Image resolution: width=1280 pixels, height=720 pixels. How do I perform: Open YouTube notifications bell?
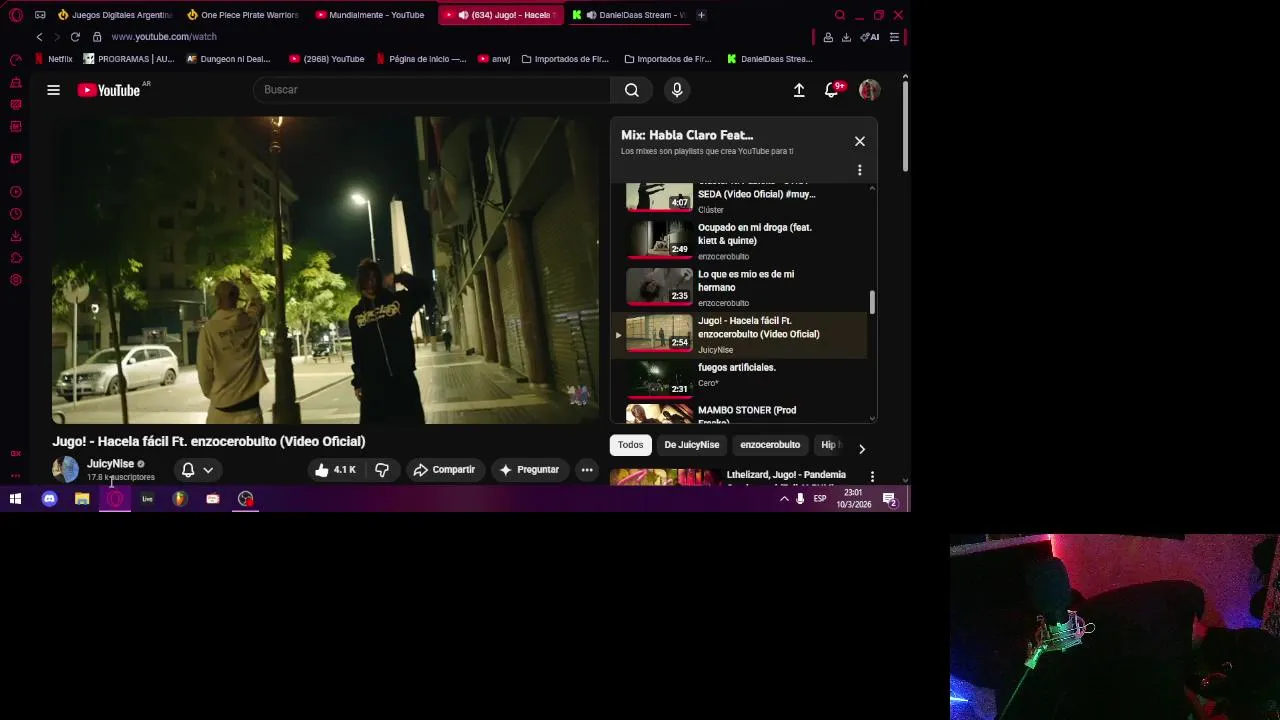831,90
